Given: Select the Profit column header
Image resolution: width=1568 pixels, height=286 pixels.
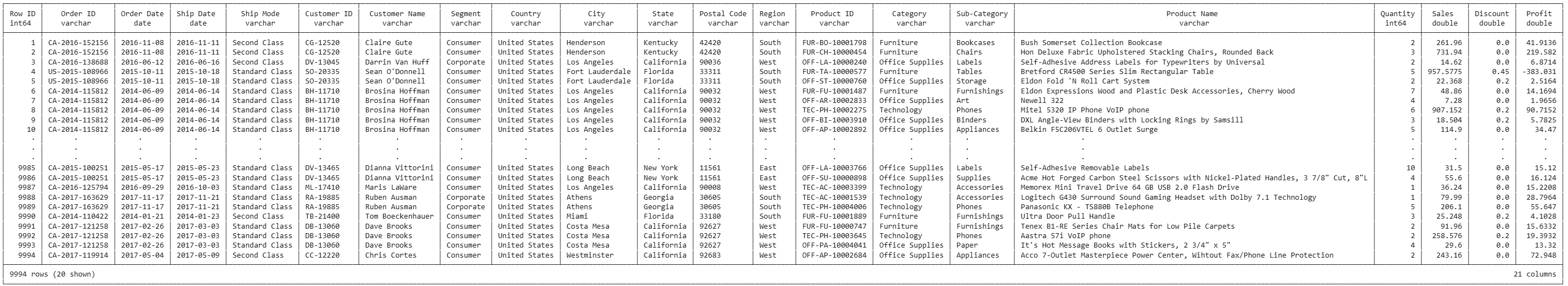Looking at the screenshot, I should pyautogui.click(x=1539, y=18).
